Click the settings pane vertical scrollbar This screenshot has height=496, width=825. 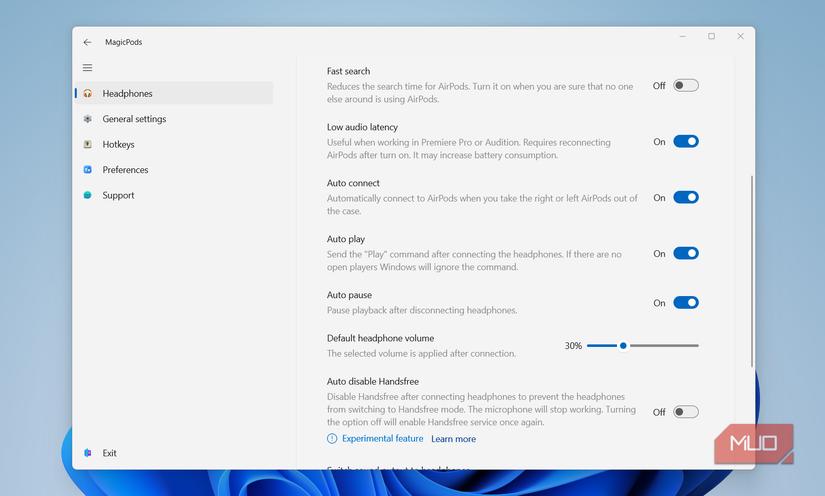[752, 271]
